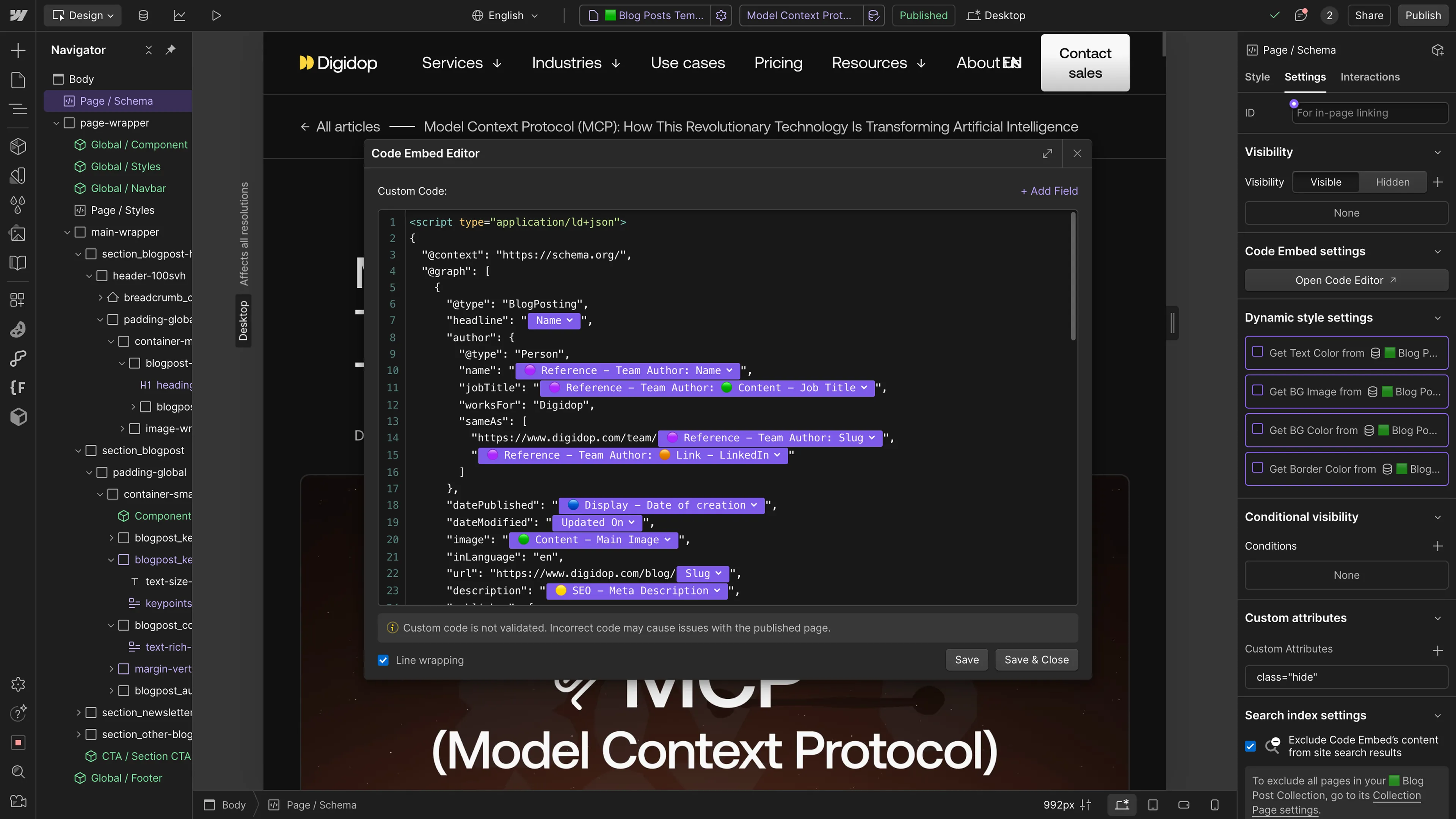Add a custom attribute with plus icon
This screenshot has height=819, width=1456.
(1438, 650)
